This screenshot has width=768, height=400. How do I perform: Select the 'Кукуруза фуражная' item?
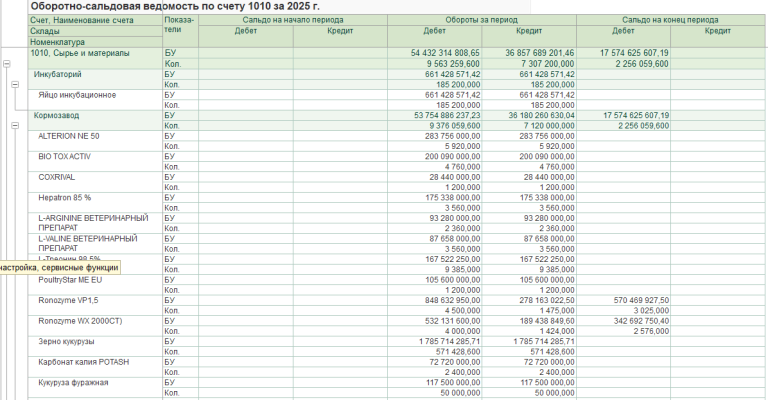73,383
